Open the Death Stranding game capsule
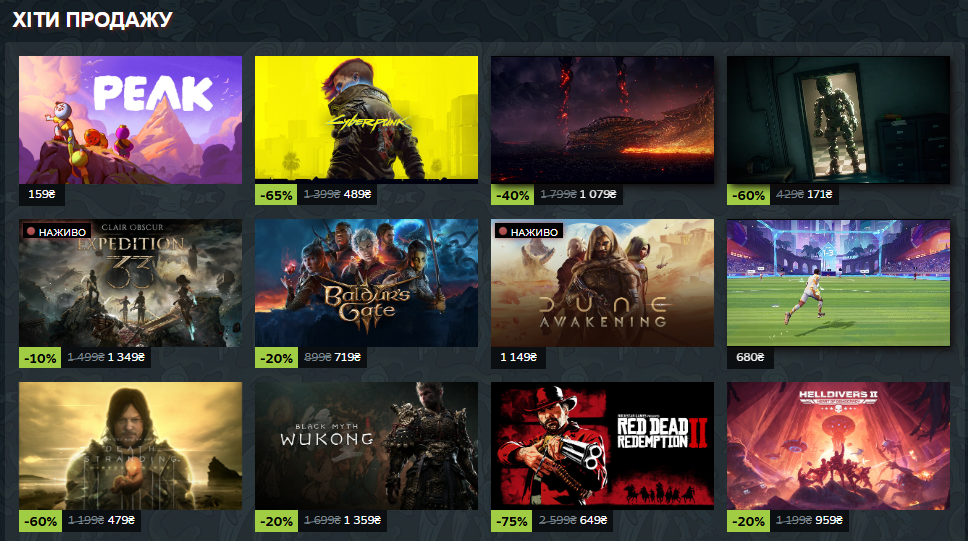 (130, 446)
